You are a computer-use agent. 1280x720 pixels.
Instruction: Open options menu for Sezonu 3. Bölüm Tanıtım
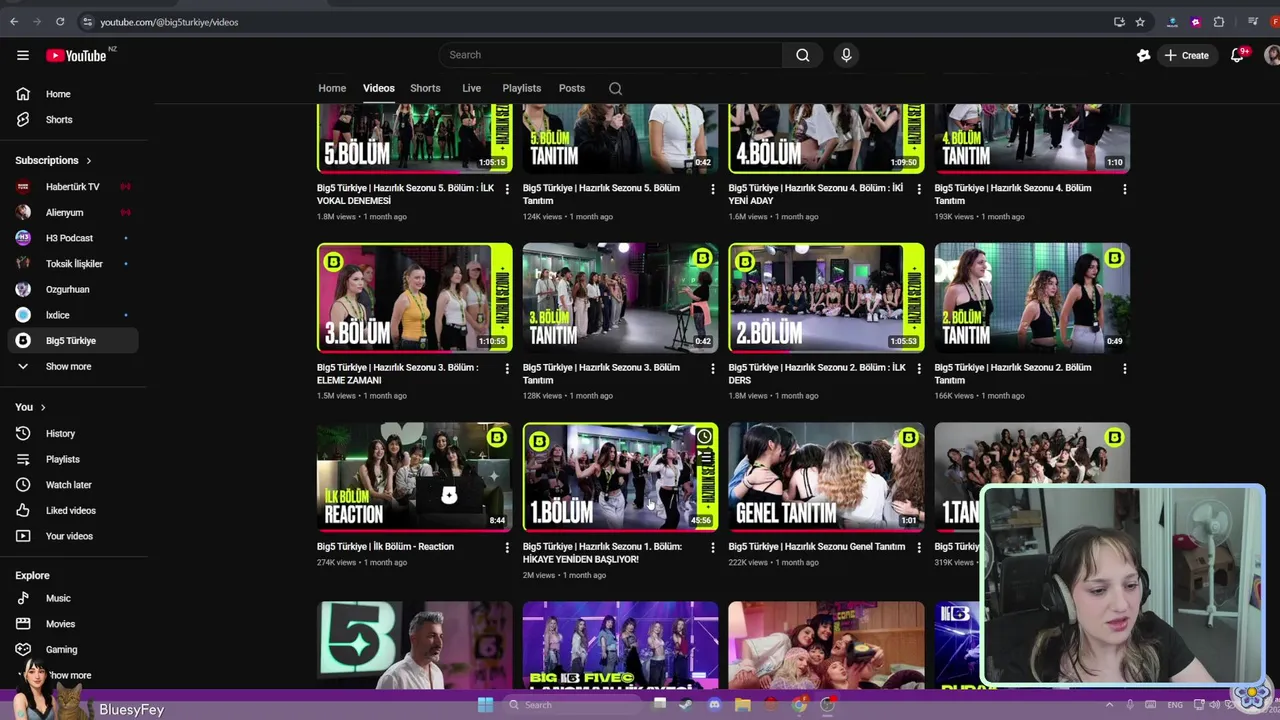(x=713, y=368)
